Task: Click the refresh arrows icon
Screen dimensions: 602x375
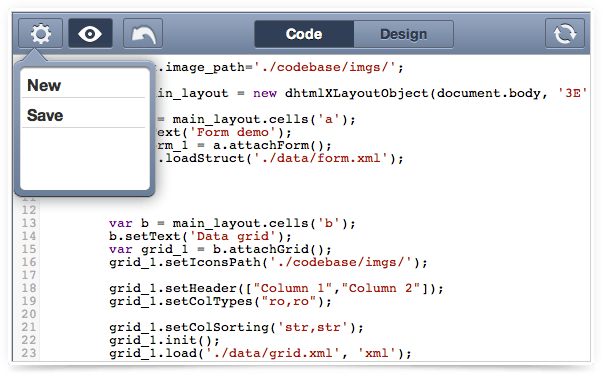Action: click(565, 34)
